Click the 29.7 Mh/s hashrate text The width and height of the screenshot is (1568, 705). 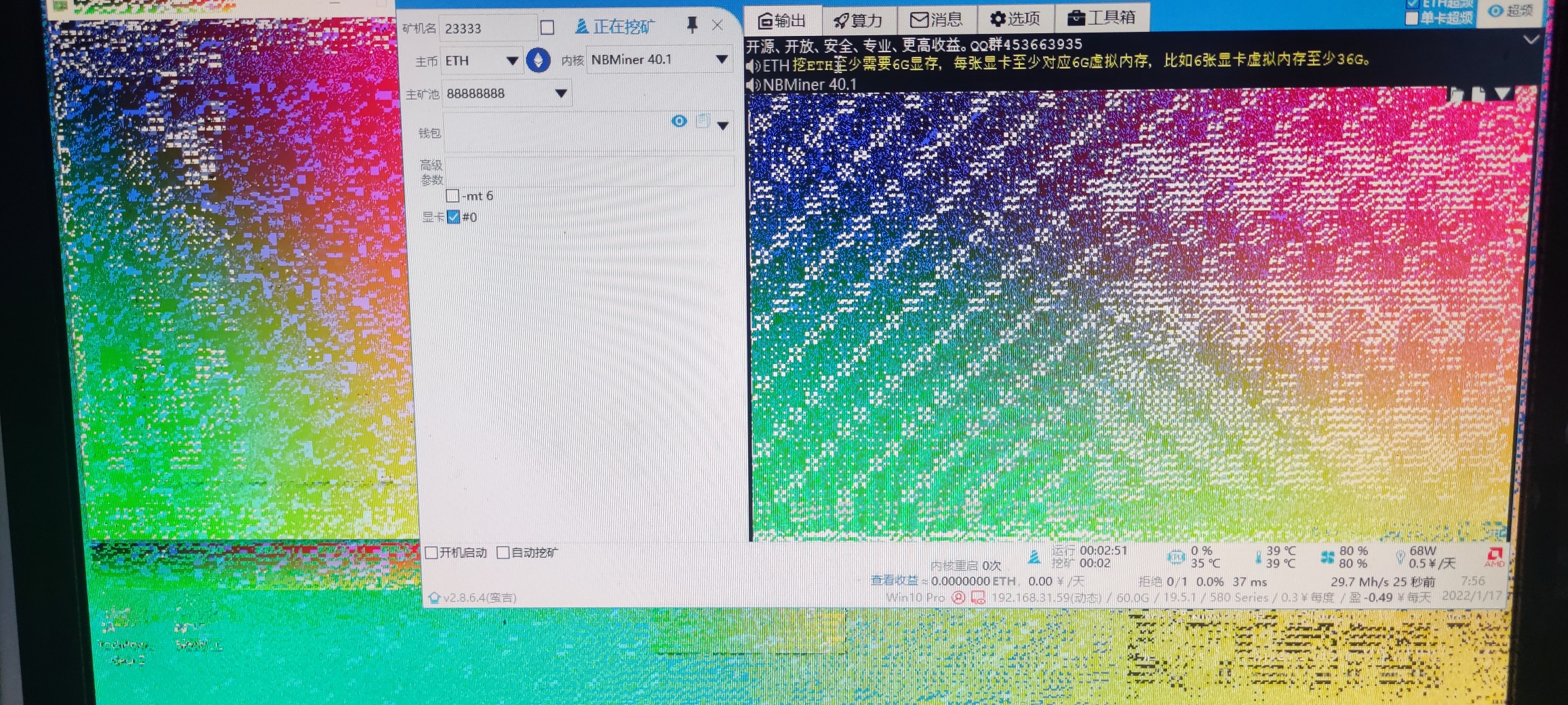pyautogui.click(x=1360, y=582)
